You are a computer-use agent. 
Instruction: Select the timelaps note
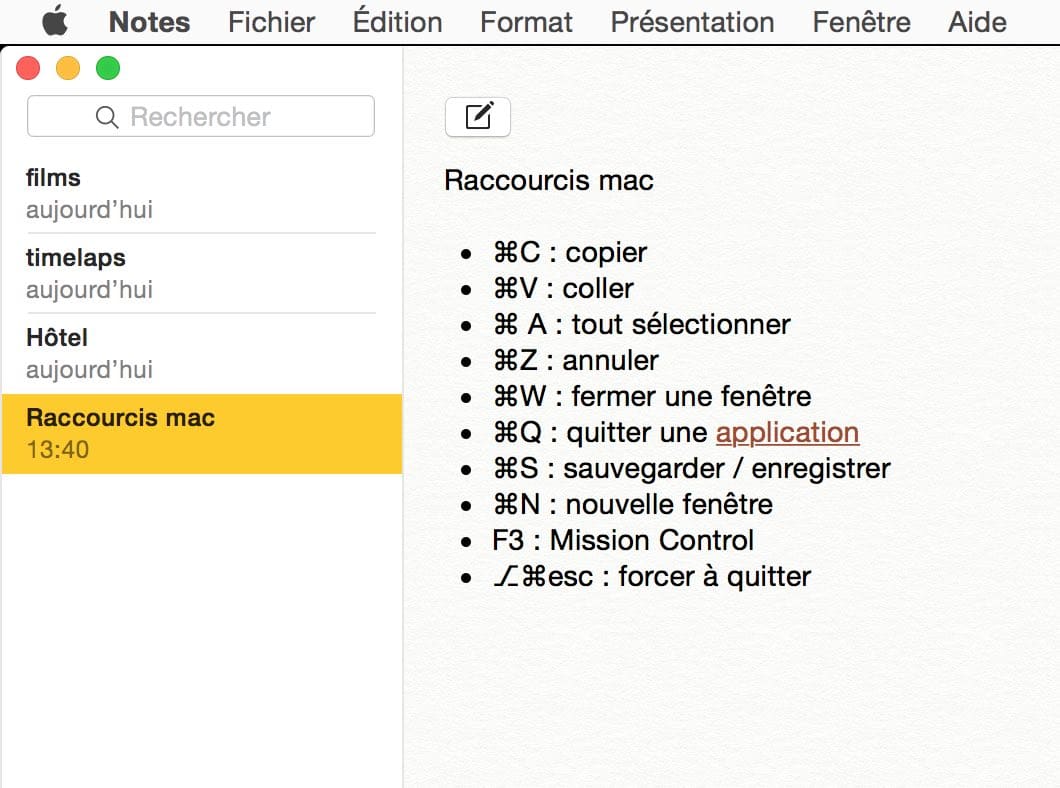pyautogui.click(x=201, y=273)
